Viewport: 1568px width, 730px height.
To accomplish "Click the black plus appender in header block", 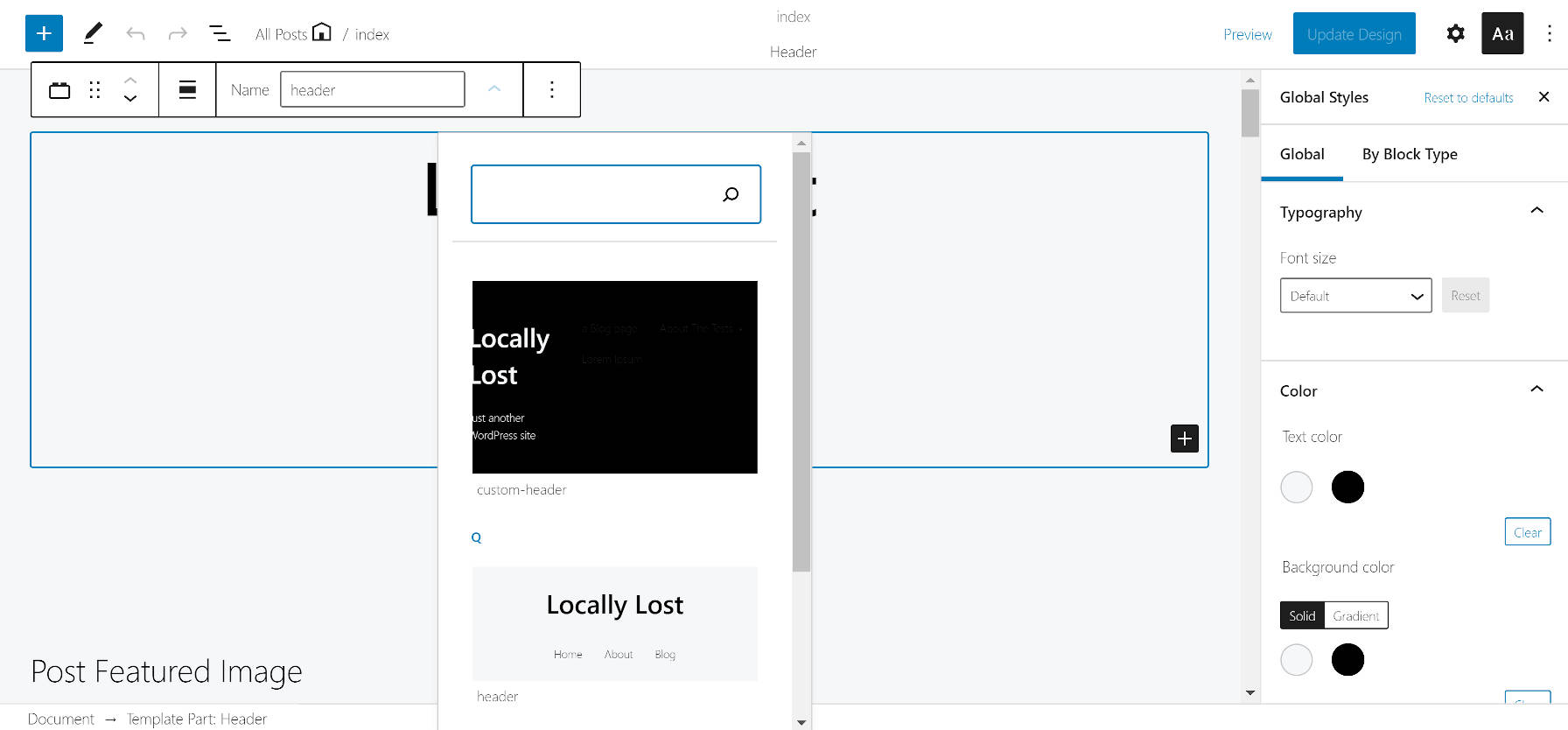I will tap(1184, 439).
